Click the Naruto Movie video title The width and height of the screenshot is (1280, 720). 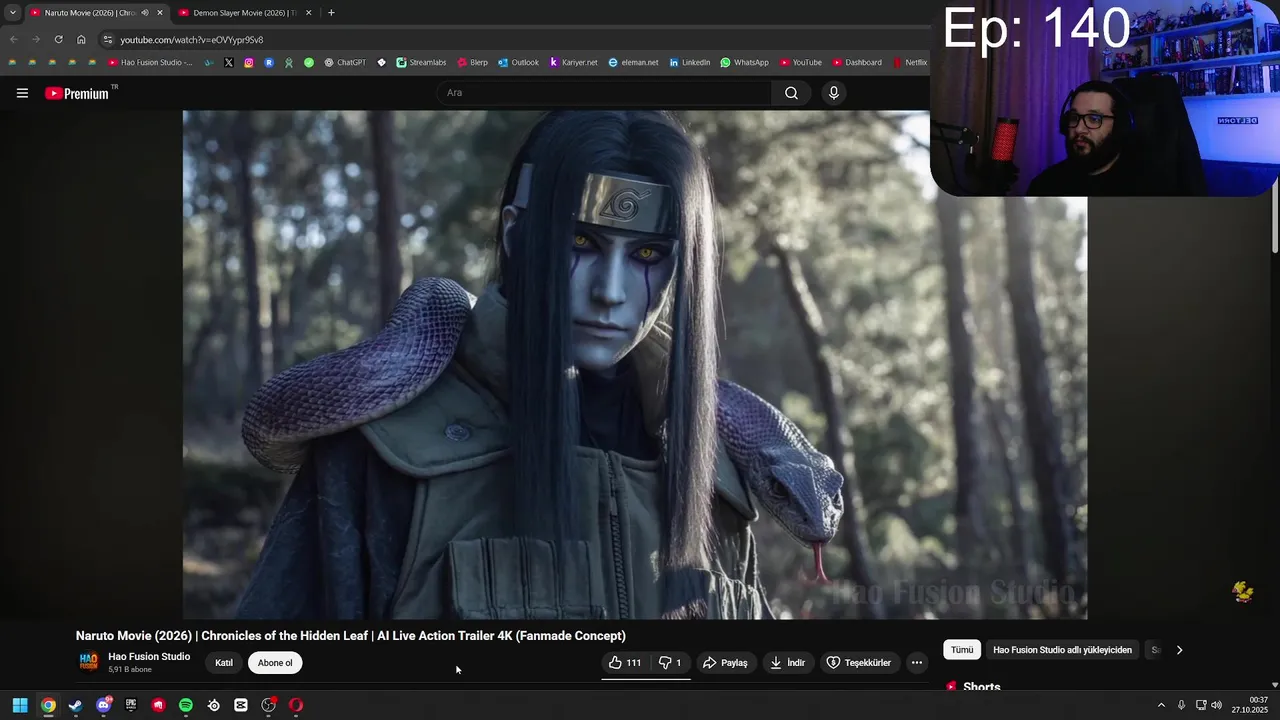coord(351,636)
